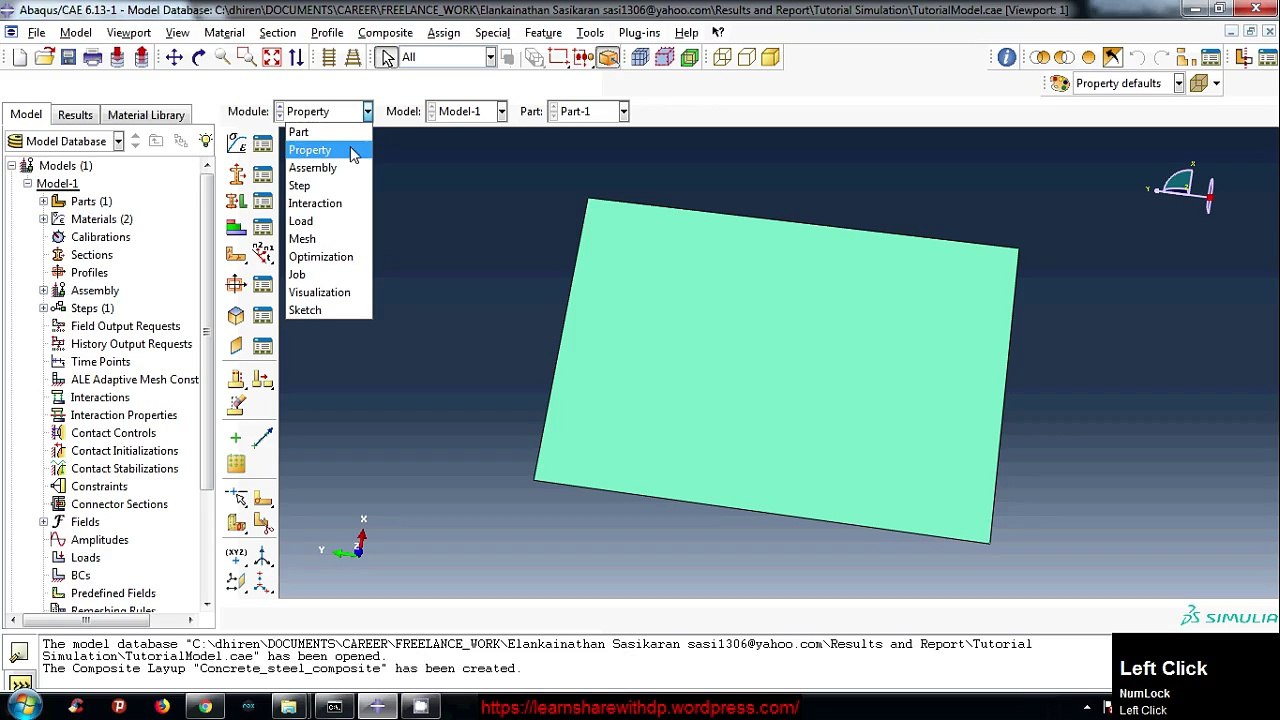Viewport: 1280px width, 720px height.
Task: Auto-fit the view icon
Action: [271, 57]
